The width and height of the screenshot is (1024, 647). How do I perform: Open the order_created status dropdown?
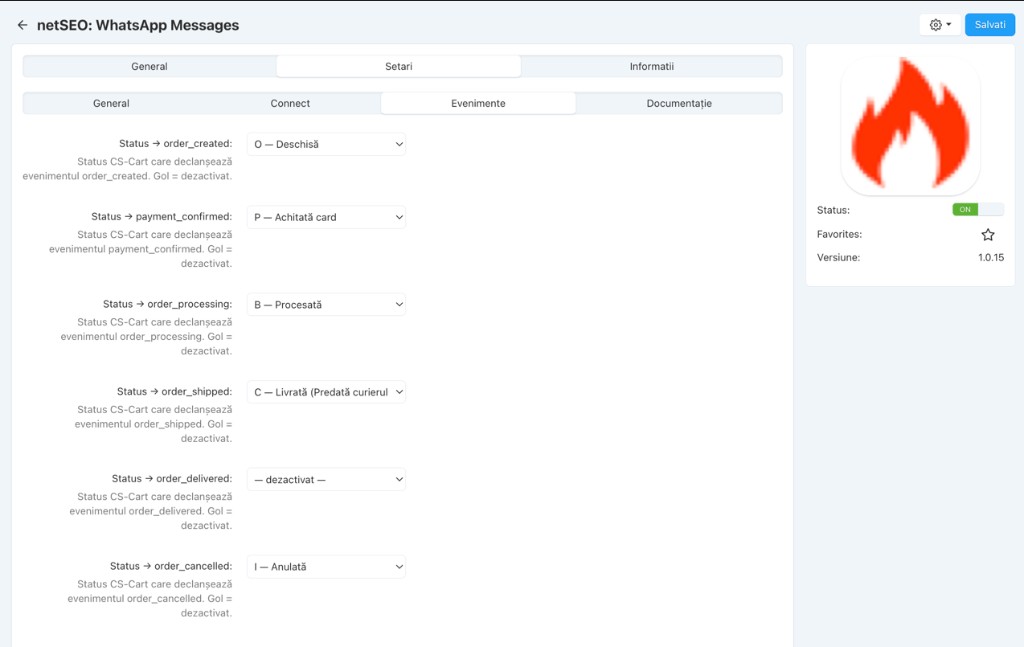326,144
